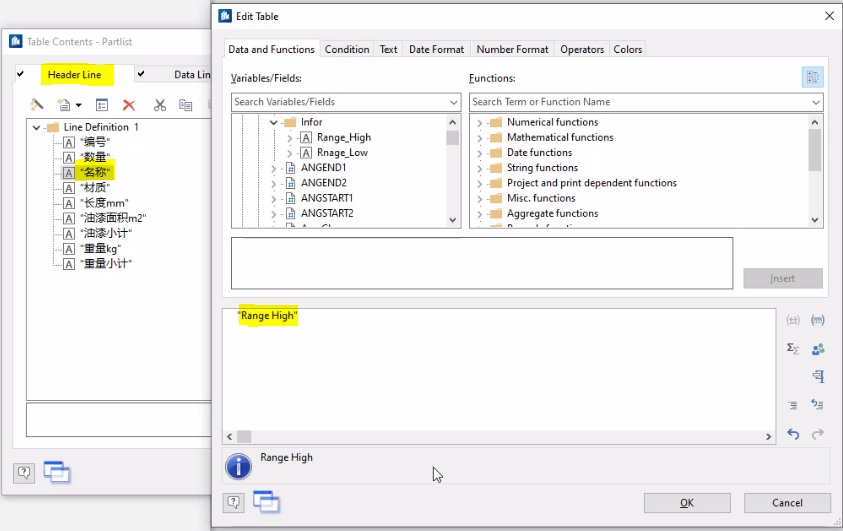The height and width of the screenshot is (531, 843).
Task: Expand the Range_High field
Action: [x=289, y=138]
